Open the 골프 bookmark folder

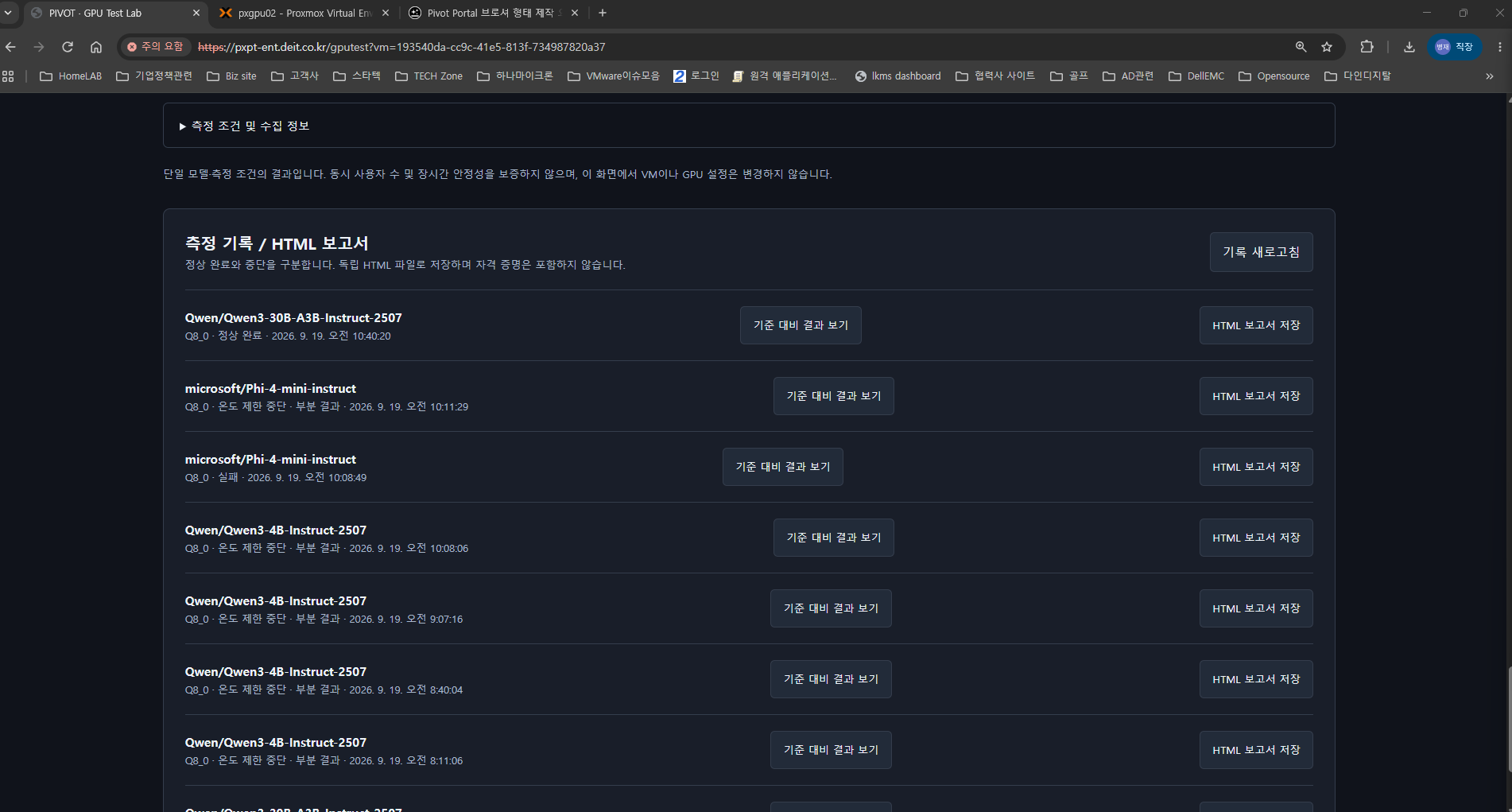[1069, 76]
